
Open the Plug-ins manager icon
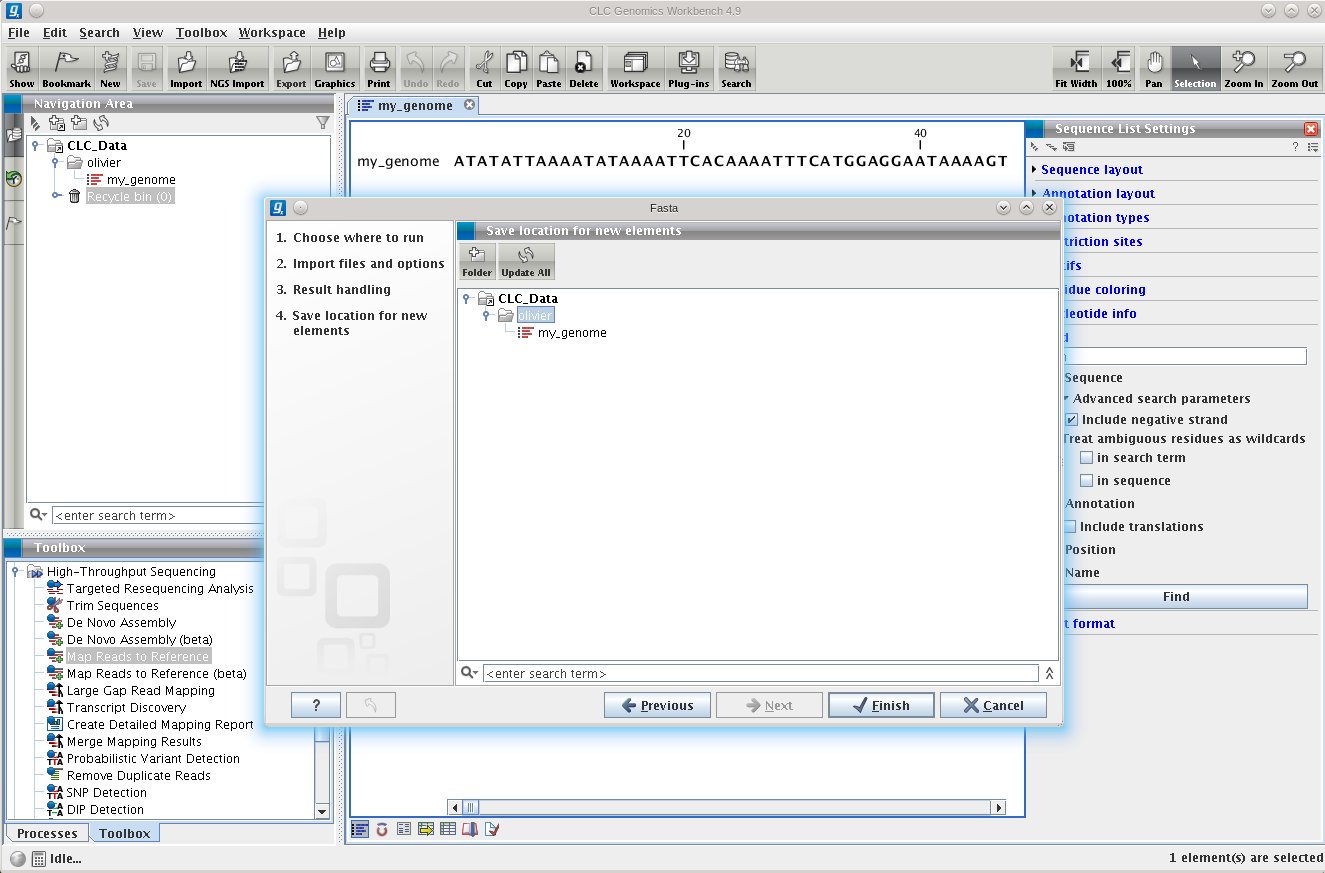689,69
